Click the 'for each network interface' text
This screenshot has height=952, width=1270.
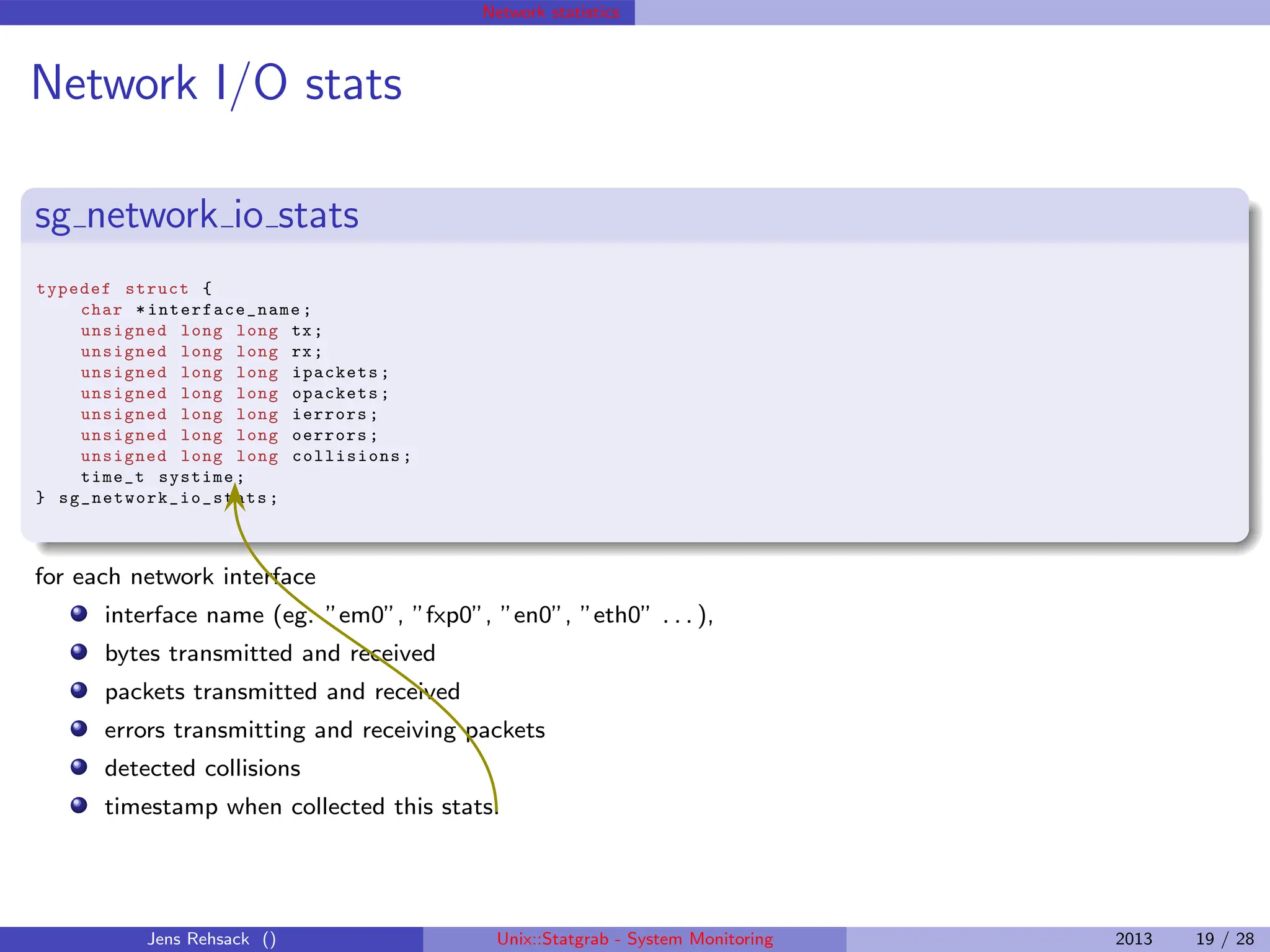click(175, 576)
